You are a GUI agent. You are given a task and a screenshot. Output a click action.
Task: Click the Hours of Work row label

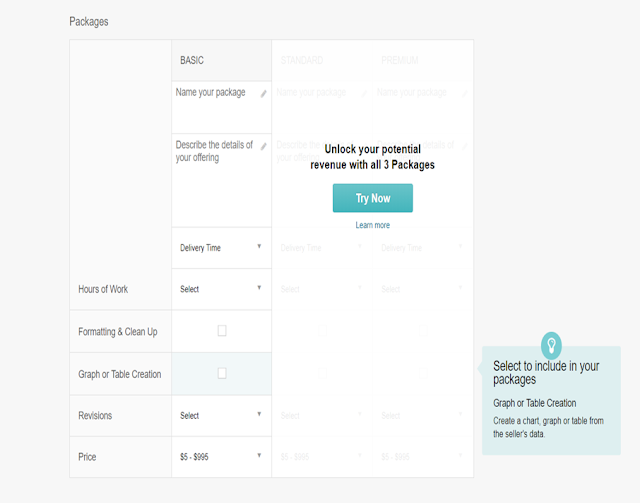(103, 289)
